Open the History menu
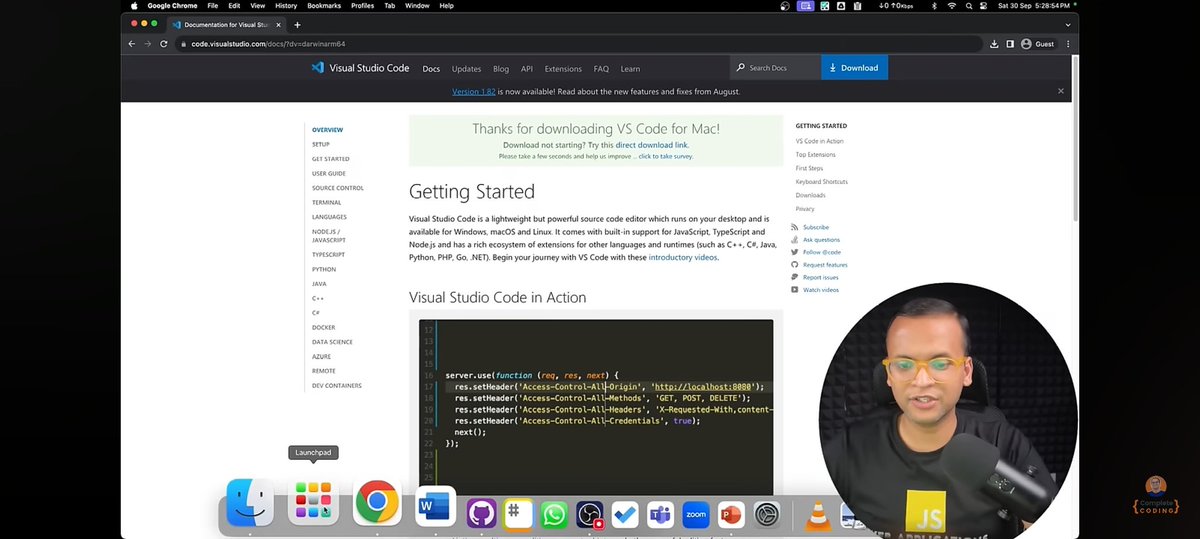Image resolution: width=1200 pixels, height=539 pixels. pyautogui.click(x=286, y=5)
